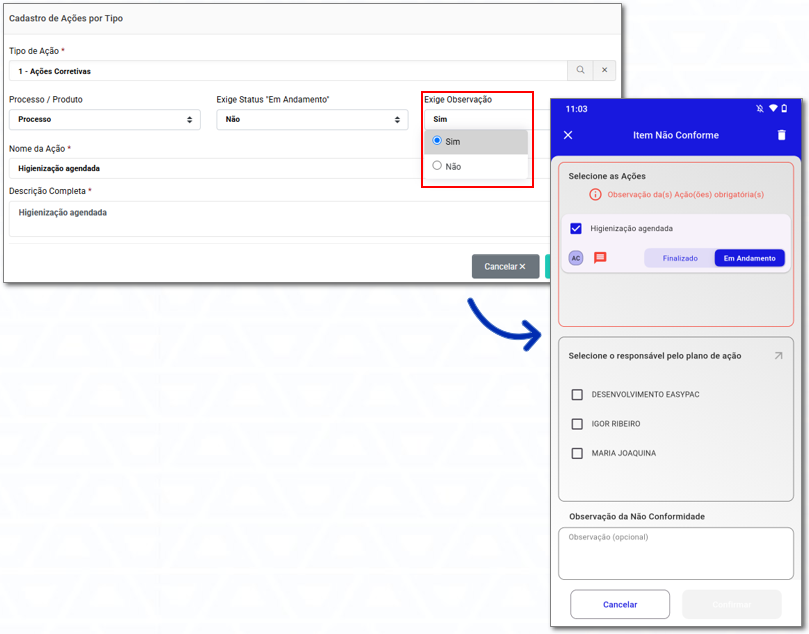Click the Cancelar X button in web form
Viewport: 809px width, 634px height.
tap(505, 266)
